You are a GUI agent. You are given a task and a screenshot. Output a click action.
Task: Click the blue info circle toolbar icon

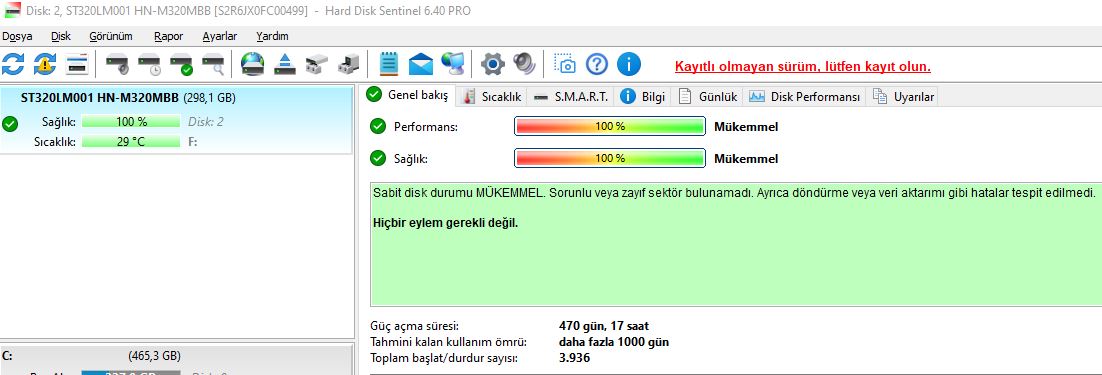pos(629,65)
